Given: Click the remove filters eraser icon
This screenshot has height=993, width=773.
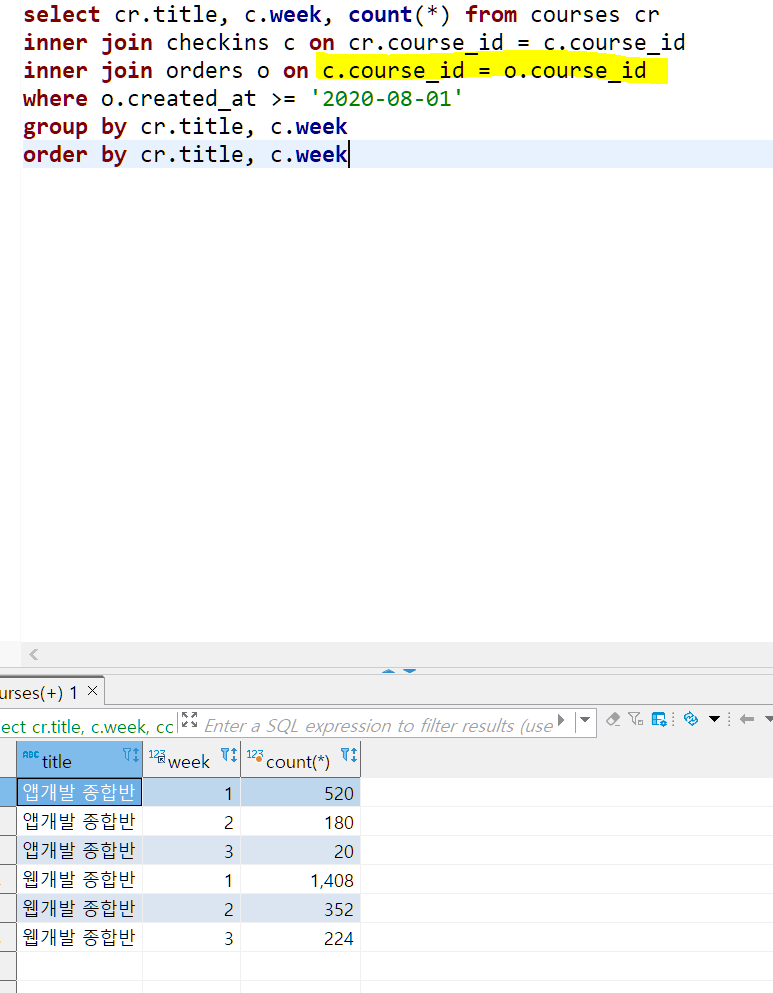Looking at the screenshot, I should click(x=613, y=719).
